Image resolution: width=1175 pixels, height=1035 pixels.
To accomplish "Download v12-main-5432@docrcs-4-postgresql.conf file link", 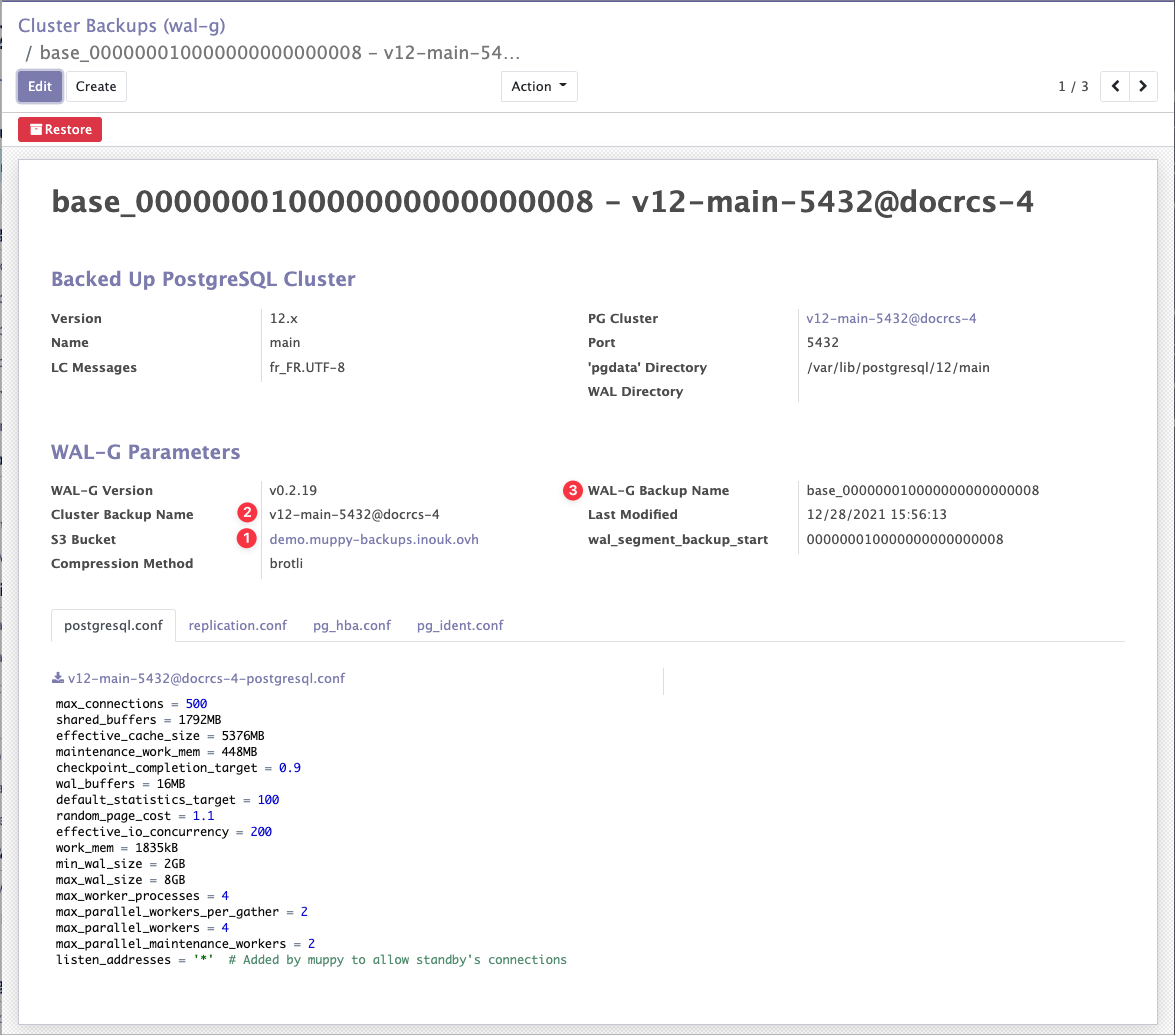I will coord(206,678).
